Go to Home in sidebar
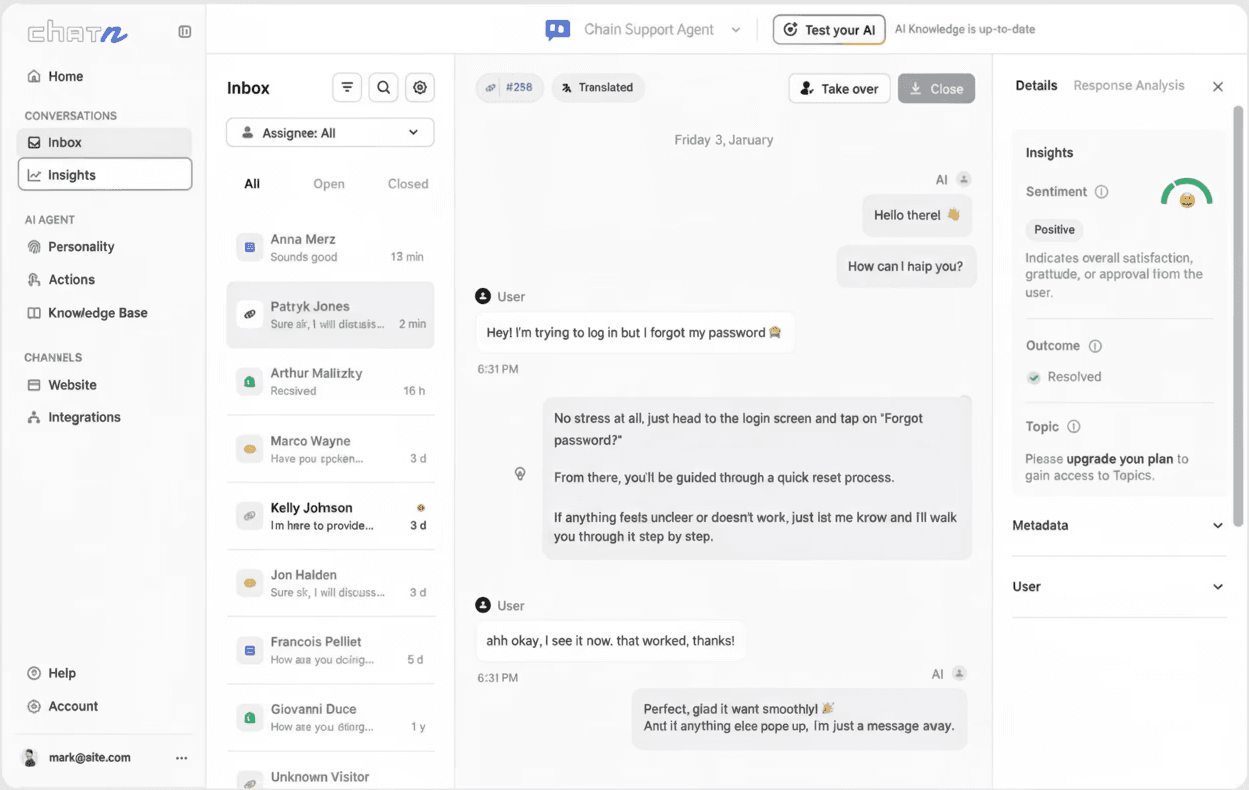 tap(104, 76)
